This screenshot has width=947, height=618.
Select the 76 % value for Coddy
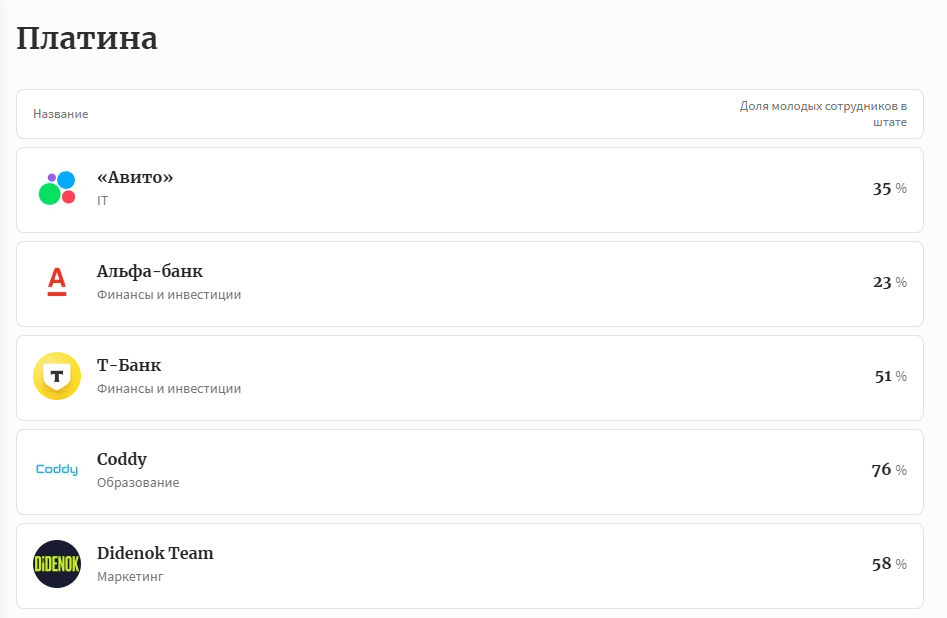(889, 470)
